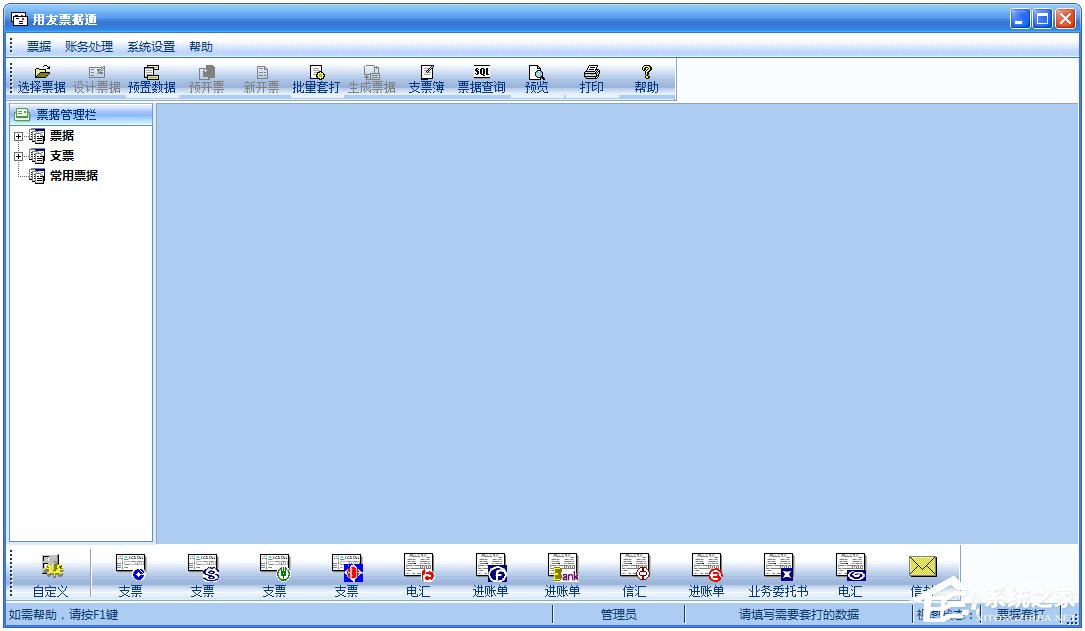The width and height of the screenshot is (1085, 631).
Task: Expand the 票据 tree node
Action: (x=18, y=136)
